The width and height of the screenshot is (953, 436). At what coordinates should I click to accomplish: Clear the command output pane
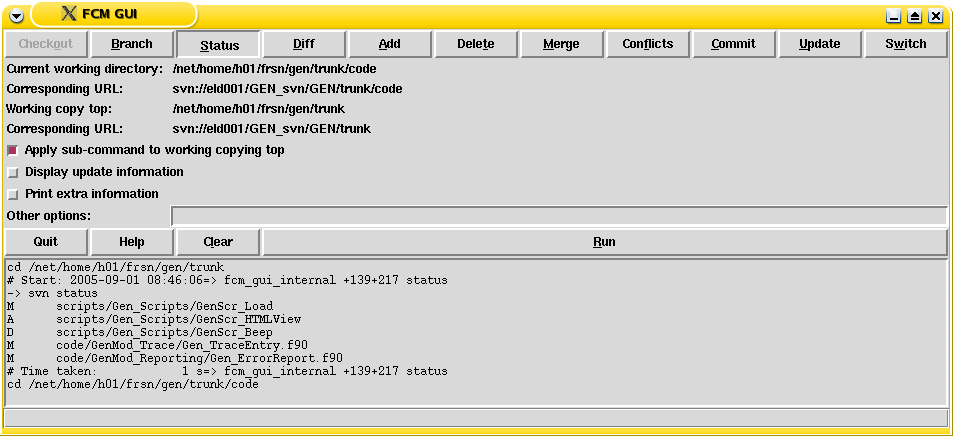pyautogui.click(x=218, y=242)
